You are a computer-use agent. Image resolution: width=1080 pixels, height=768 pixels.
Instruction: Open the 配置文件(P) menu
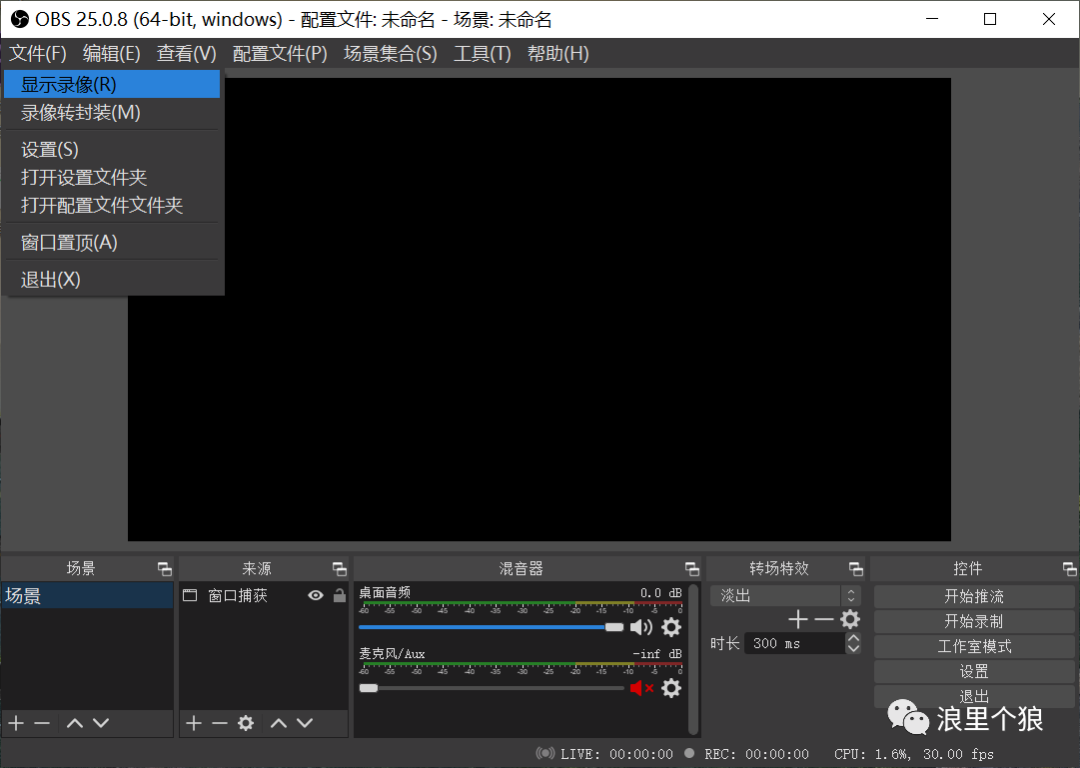click(x=280, y=54)
